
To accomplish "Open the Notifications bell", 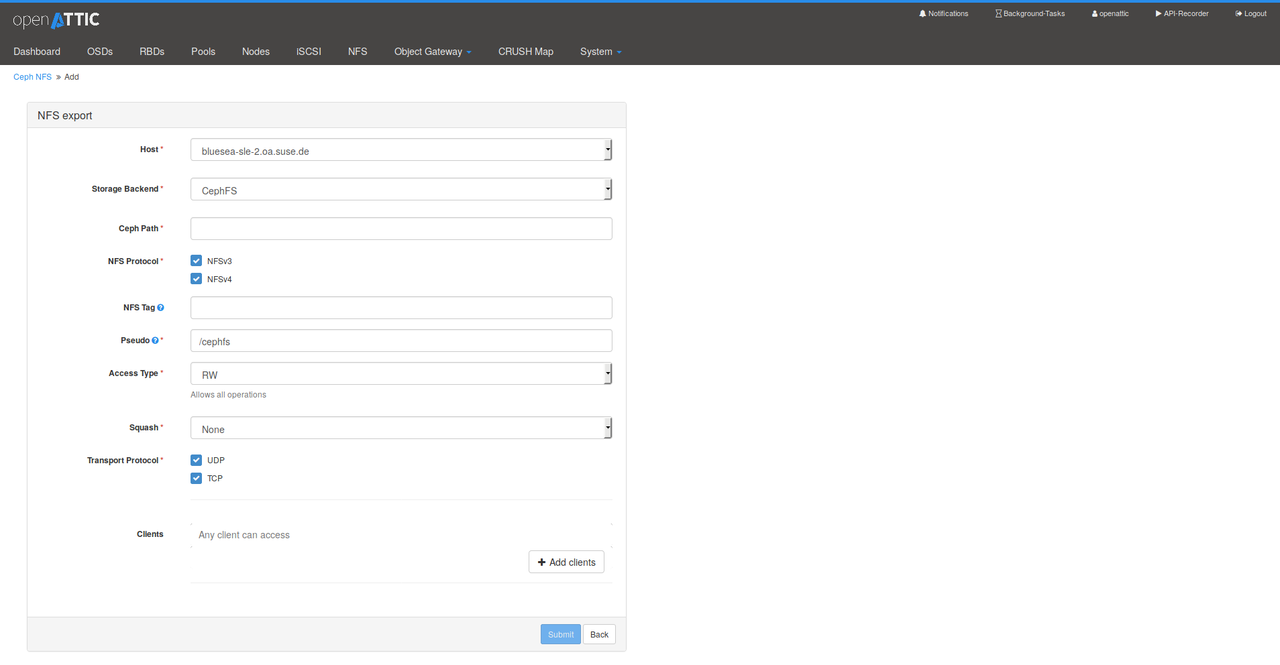I will click(943, 14).
